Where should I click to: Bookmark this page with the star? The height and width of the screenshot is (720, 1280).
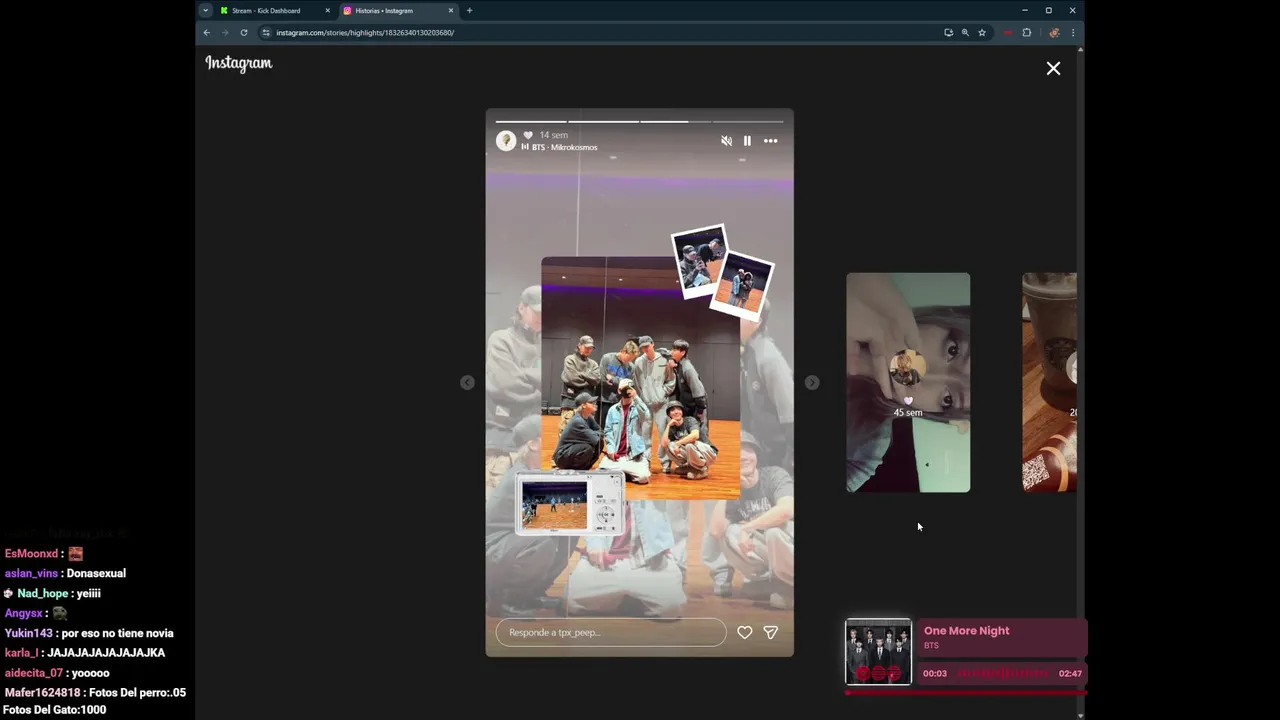(x=982, y=33)
